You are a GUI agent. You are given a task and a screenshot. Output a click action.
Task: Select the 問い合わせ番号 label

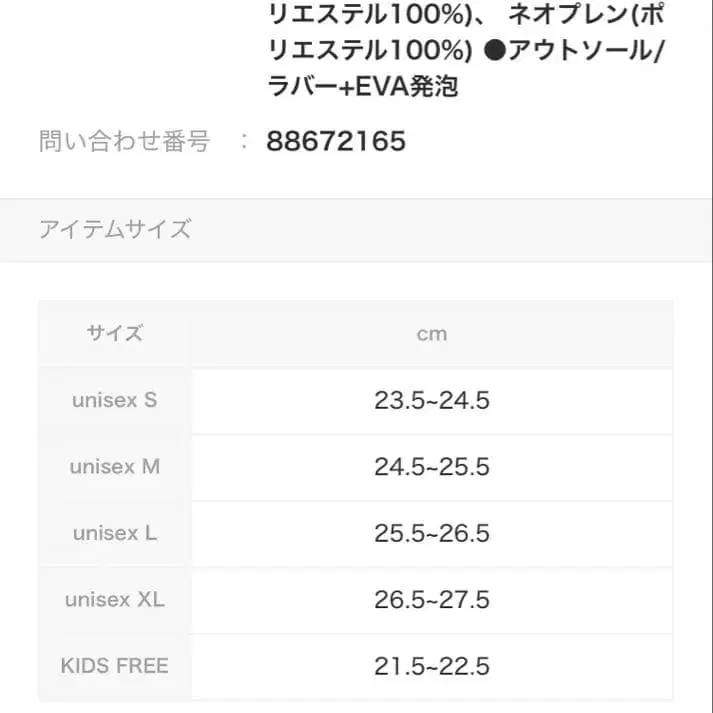(124, 142)
